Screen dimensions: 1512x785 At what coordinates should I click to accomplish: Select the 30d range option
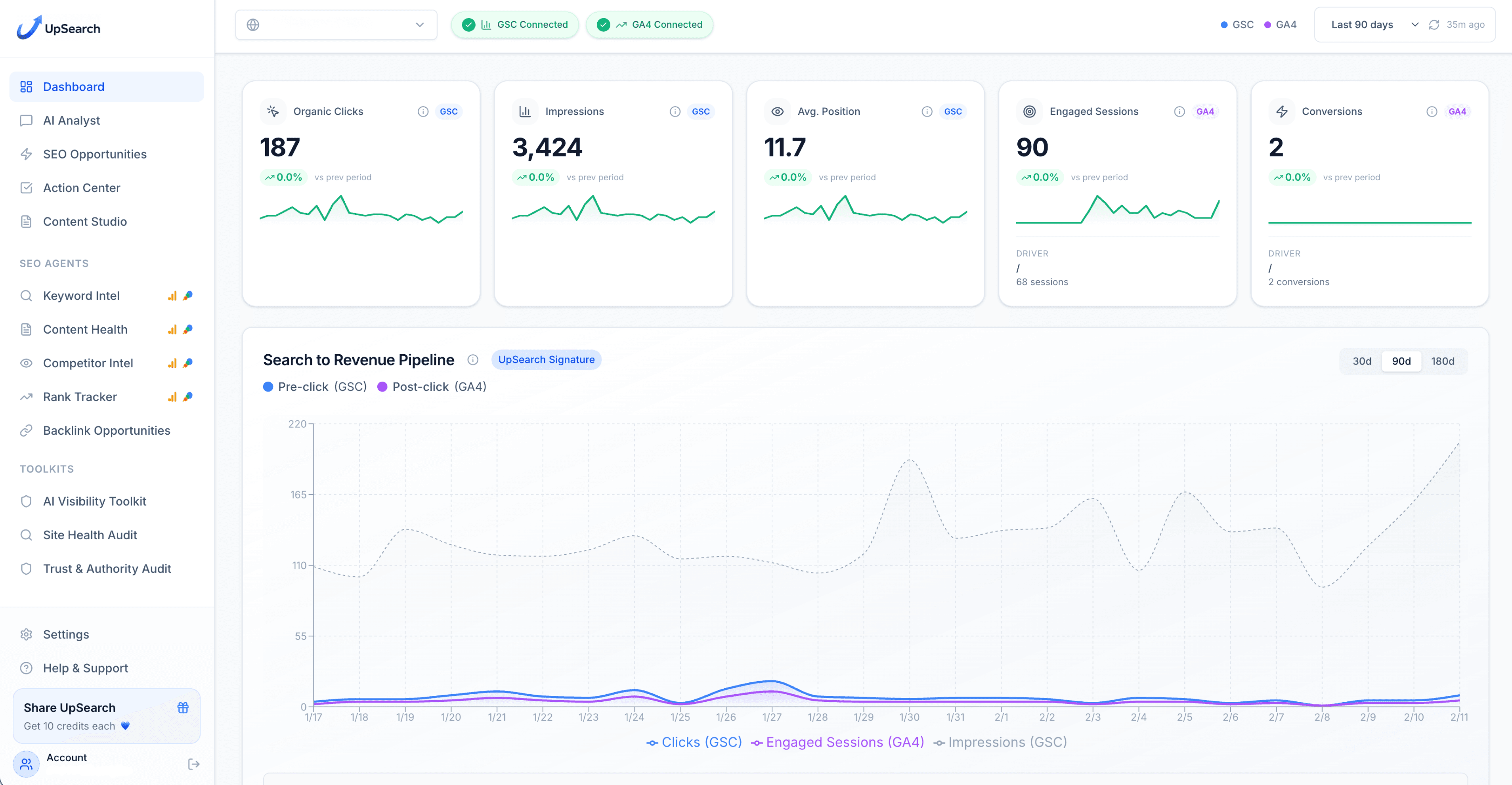(1362, 361)
